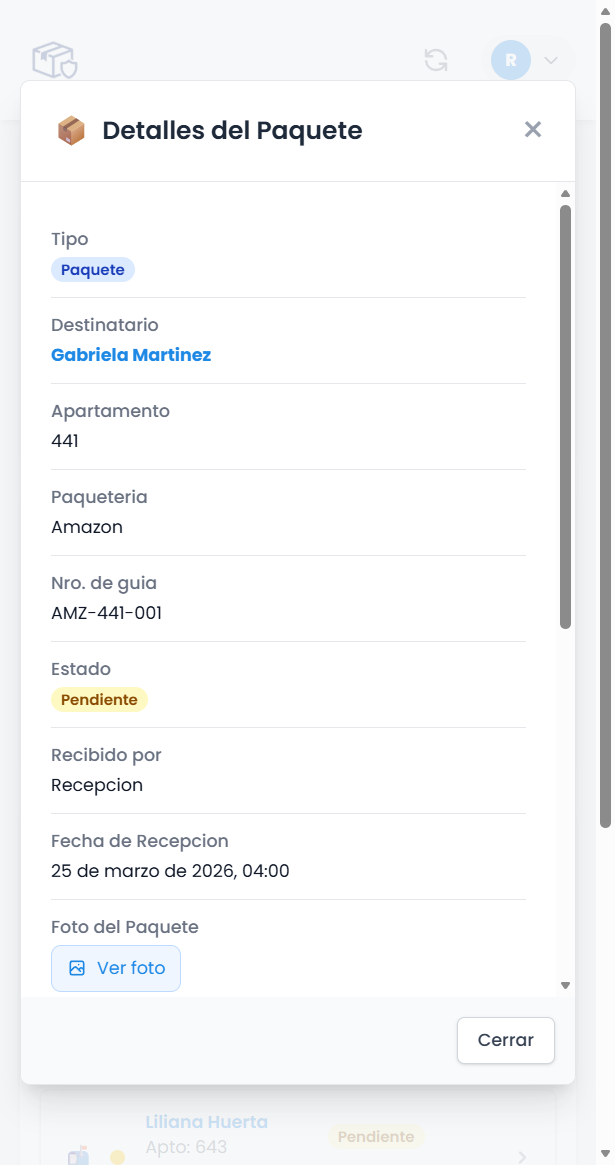
Task: Click the image icon inside Ver foto
Action: pos(78,967)
